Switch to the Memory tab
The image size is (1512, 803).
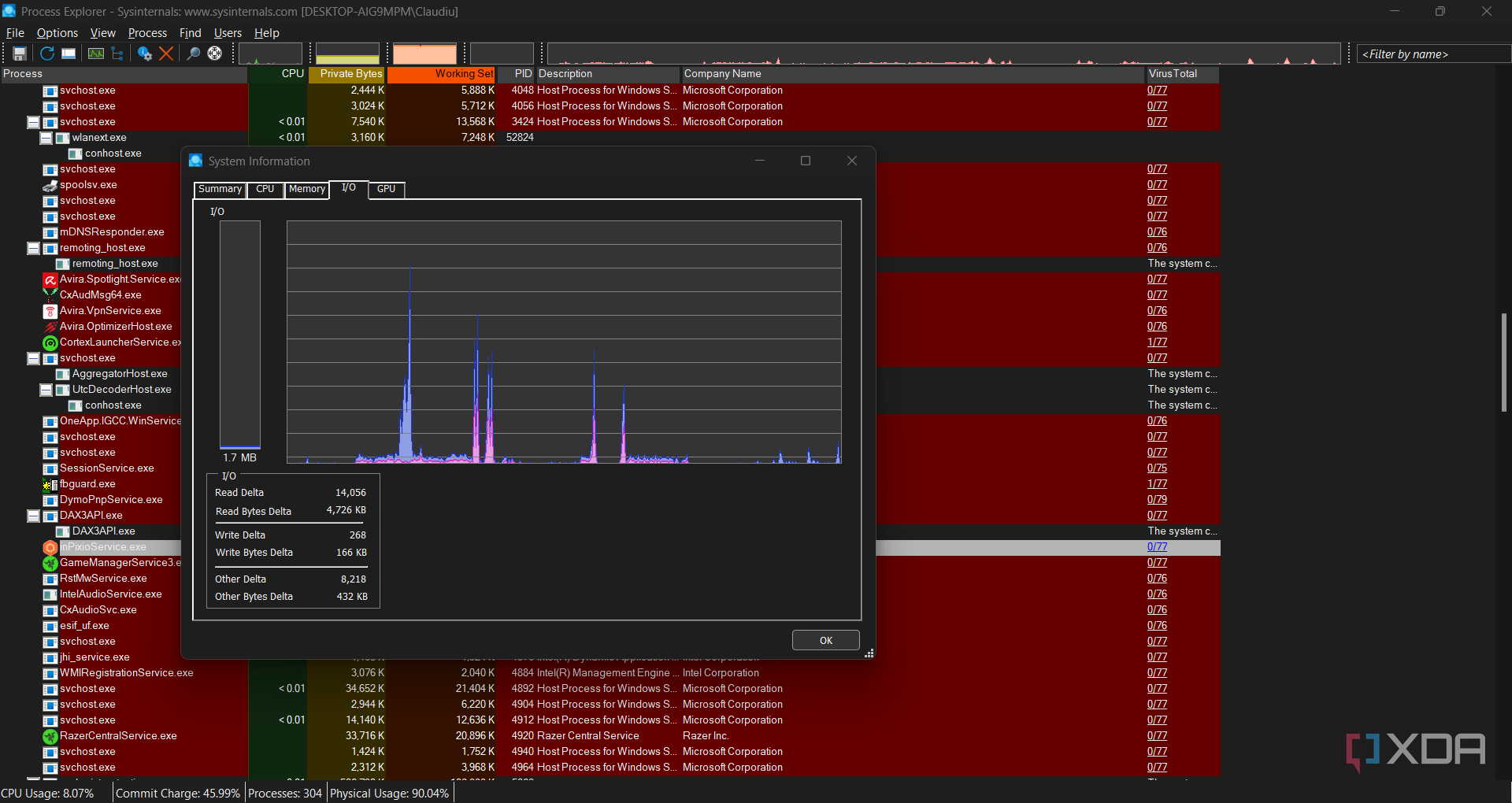(x=306, y=190)
